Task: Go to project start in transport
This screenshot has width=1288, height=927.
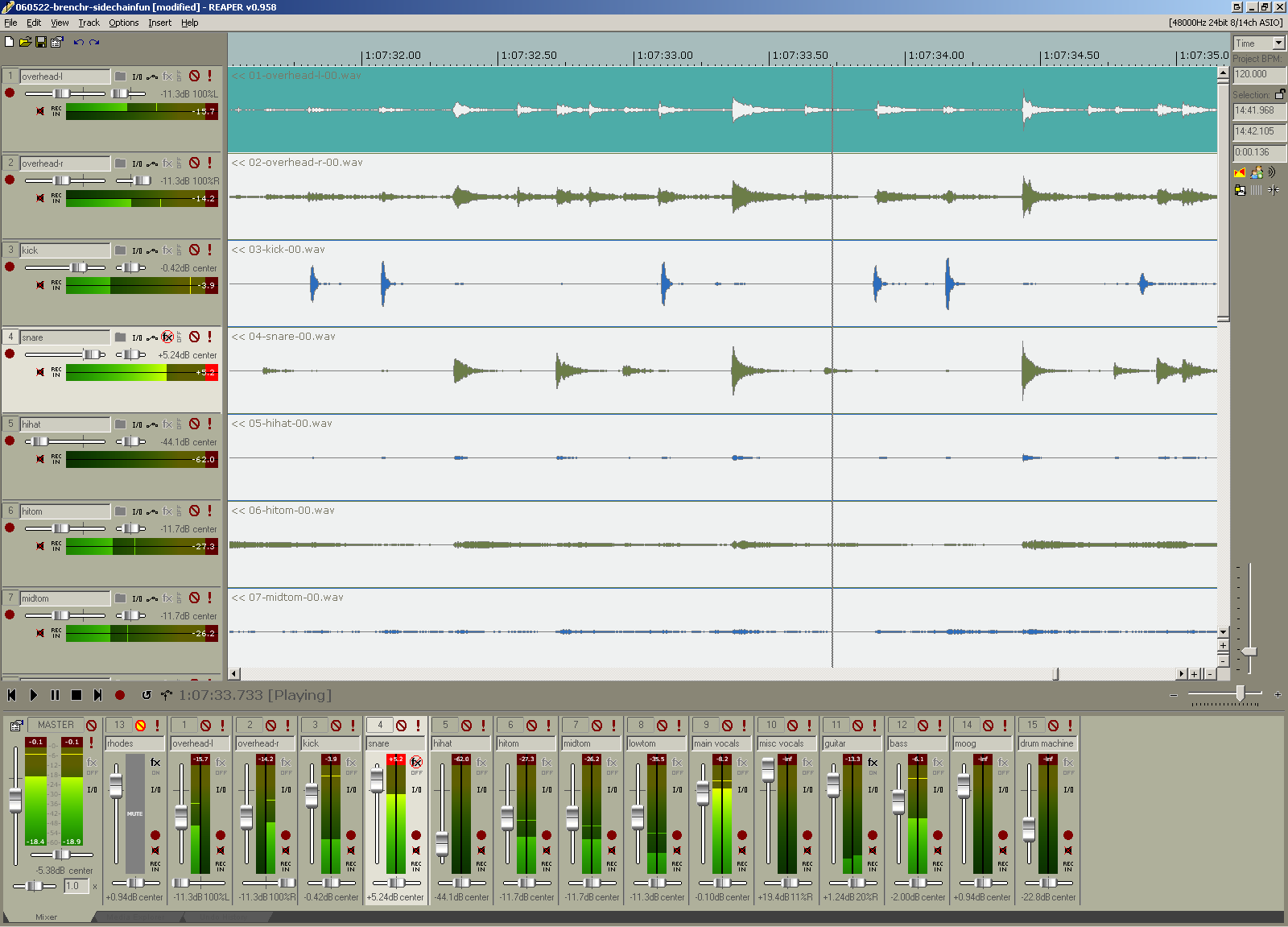Action: [11, 695]
